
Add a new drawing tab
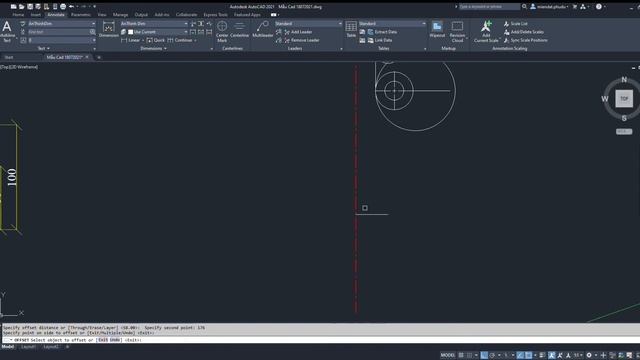pyautogui.click(x=99, y=58)
